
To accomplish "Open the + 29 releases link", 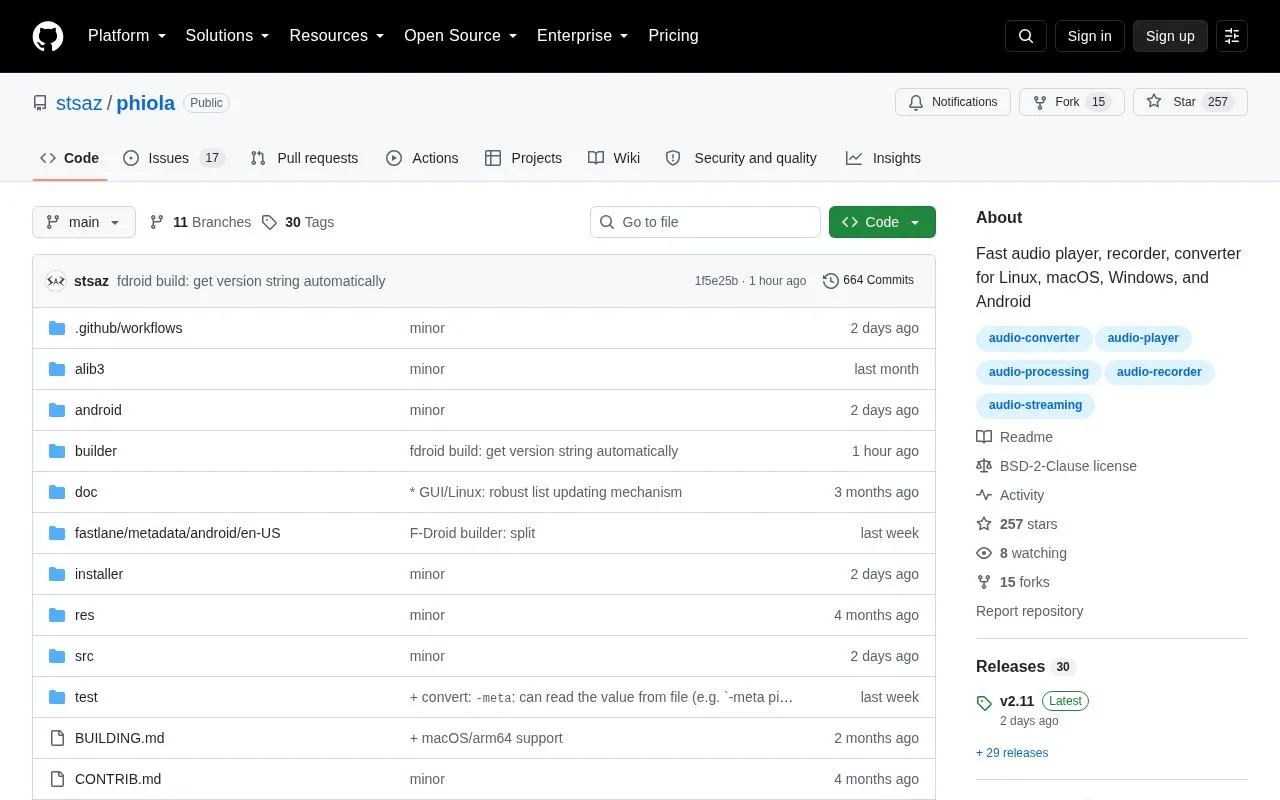I will tap(1012, 753).
